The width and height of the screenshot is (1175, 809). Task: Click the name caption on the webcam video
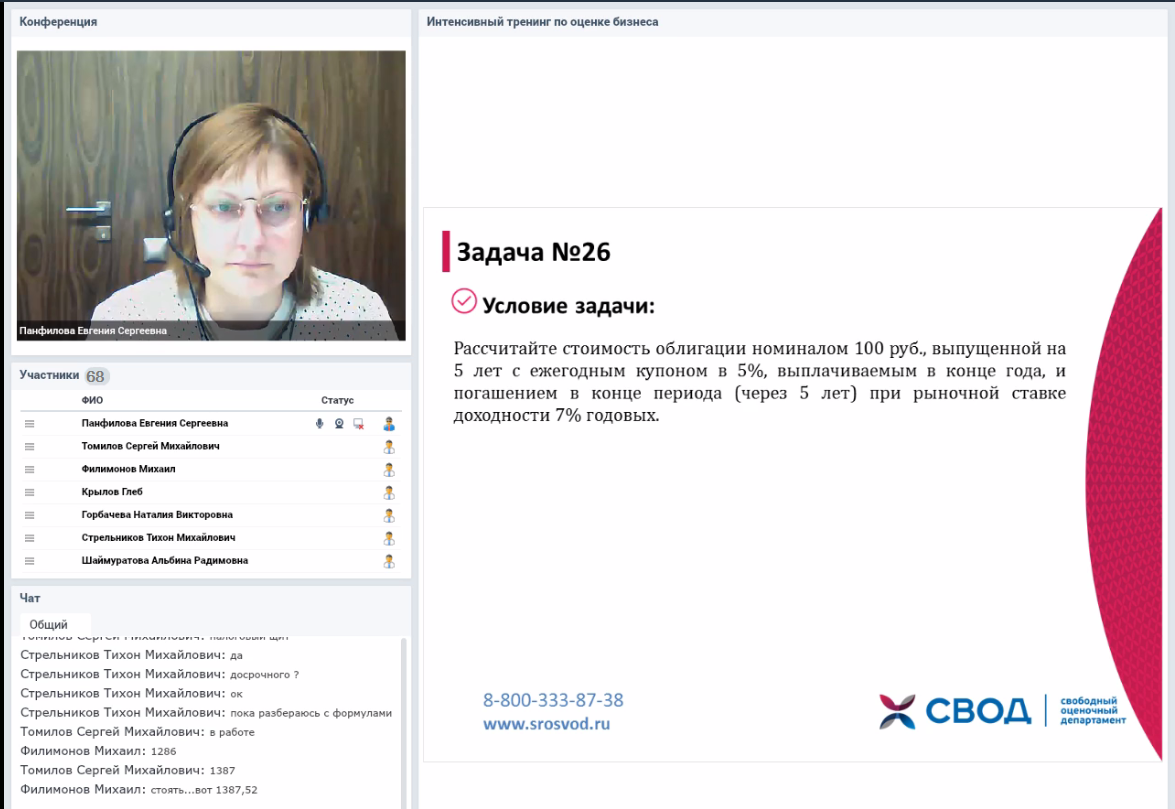click(x=93, y=330)
